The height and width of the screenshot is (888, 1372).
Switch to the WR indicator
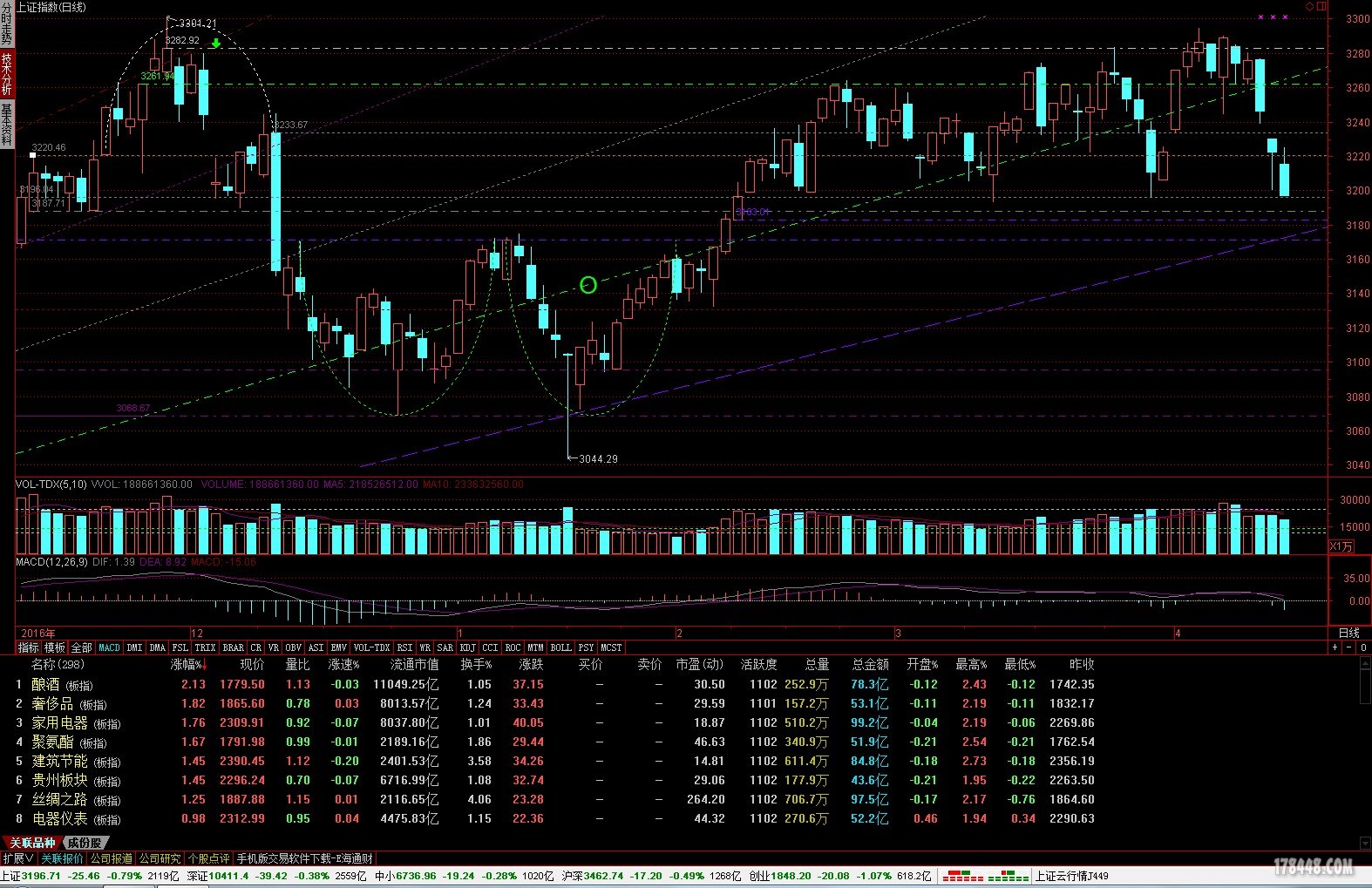pyautogui.click(x=425, y=647)
